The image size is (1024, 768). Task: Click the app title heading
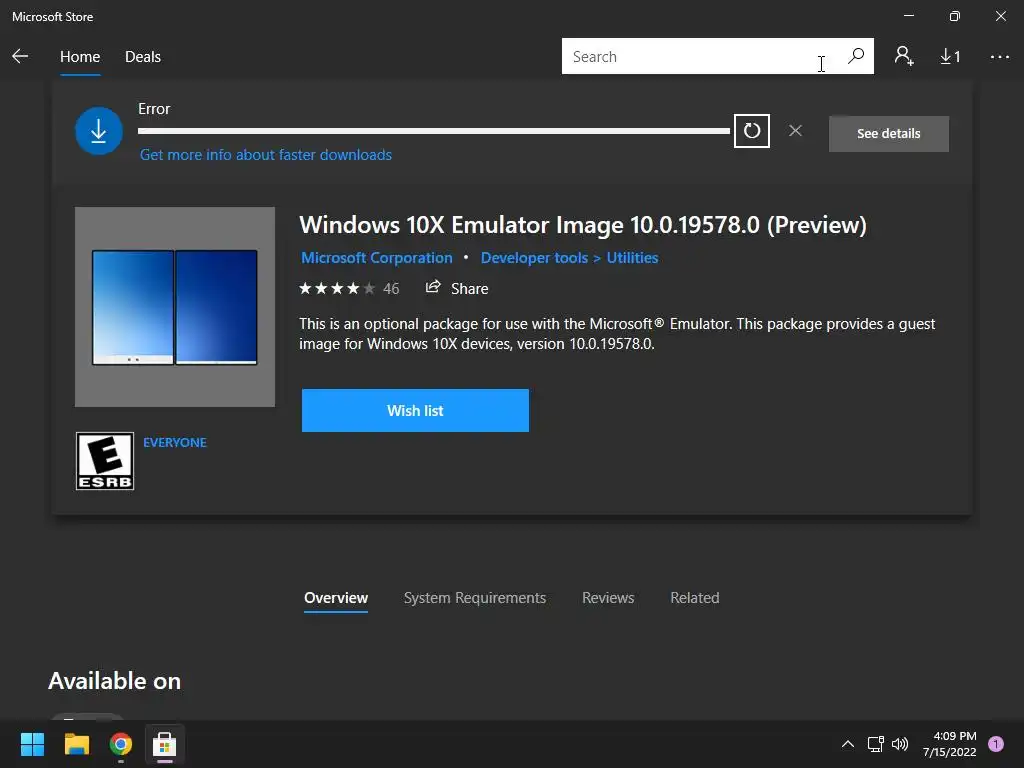coord(583,225)
